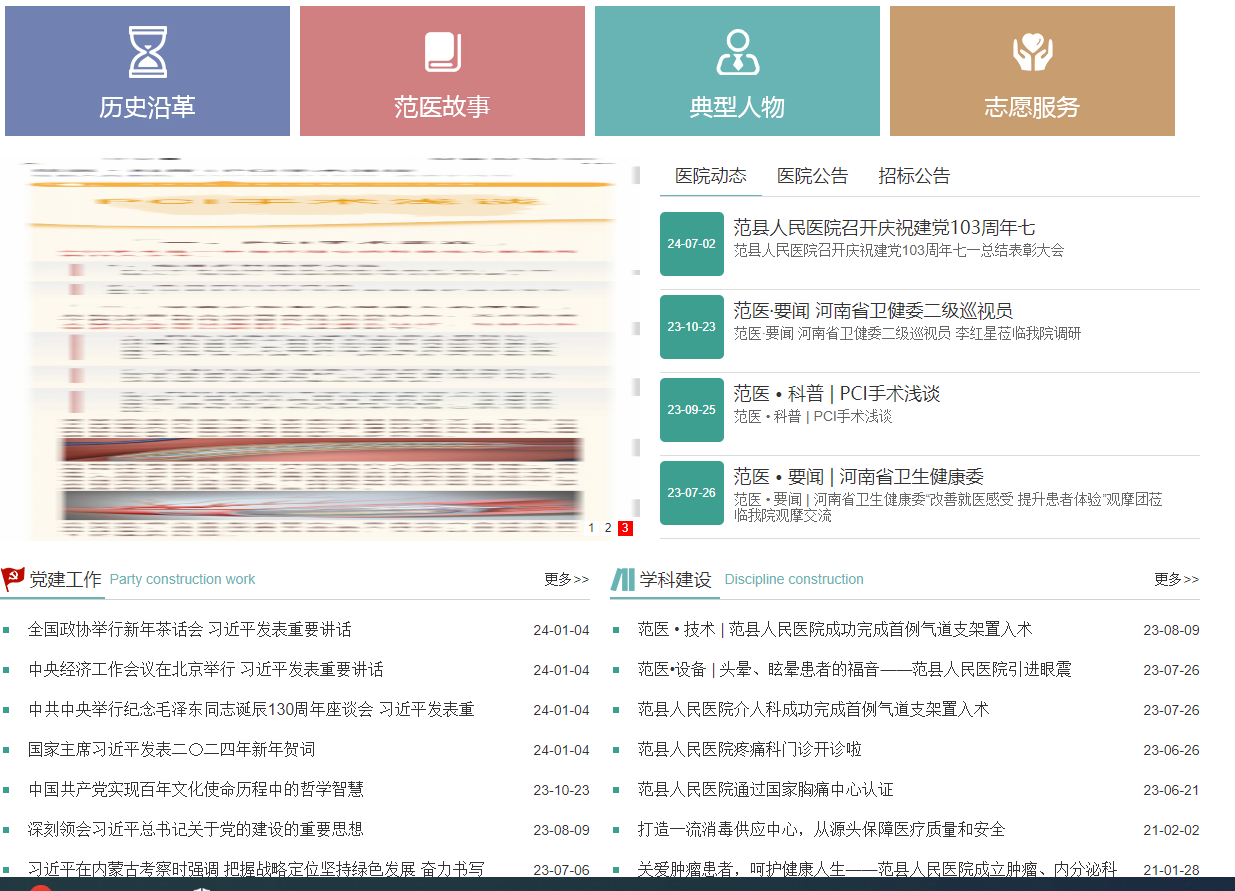Switch to the 医院公告 tab
1235x891 pixels.
point(813,176)
